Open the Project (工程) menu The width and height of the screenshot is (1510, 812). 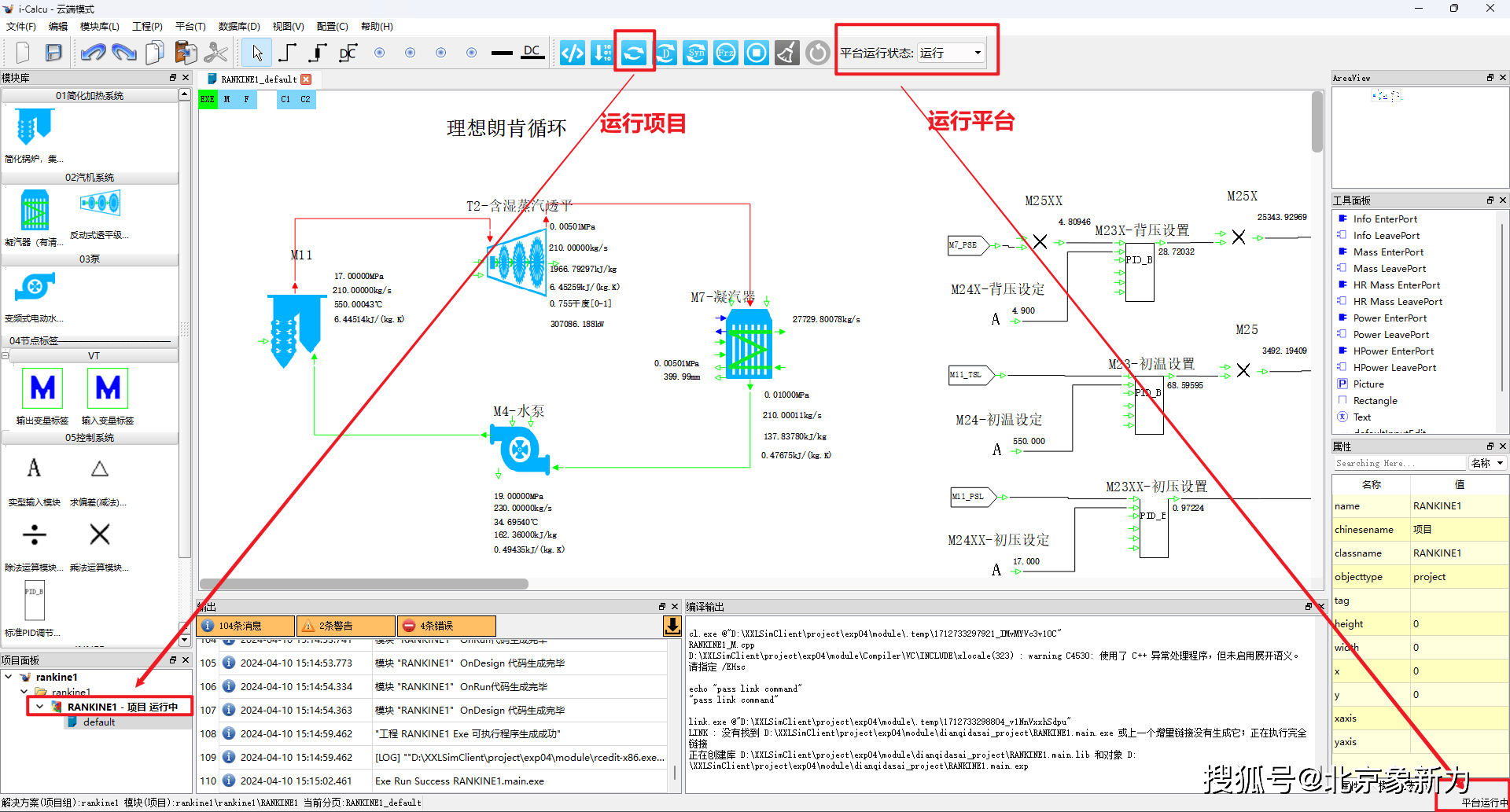coord(147,27)
